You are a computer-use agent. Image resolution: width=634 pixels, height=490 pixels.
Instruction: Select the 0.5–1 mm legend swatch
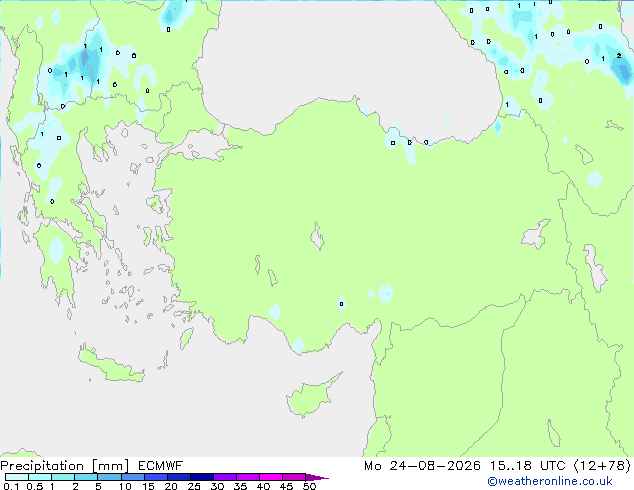click(x=40, y=477)
